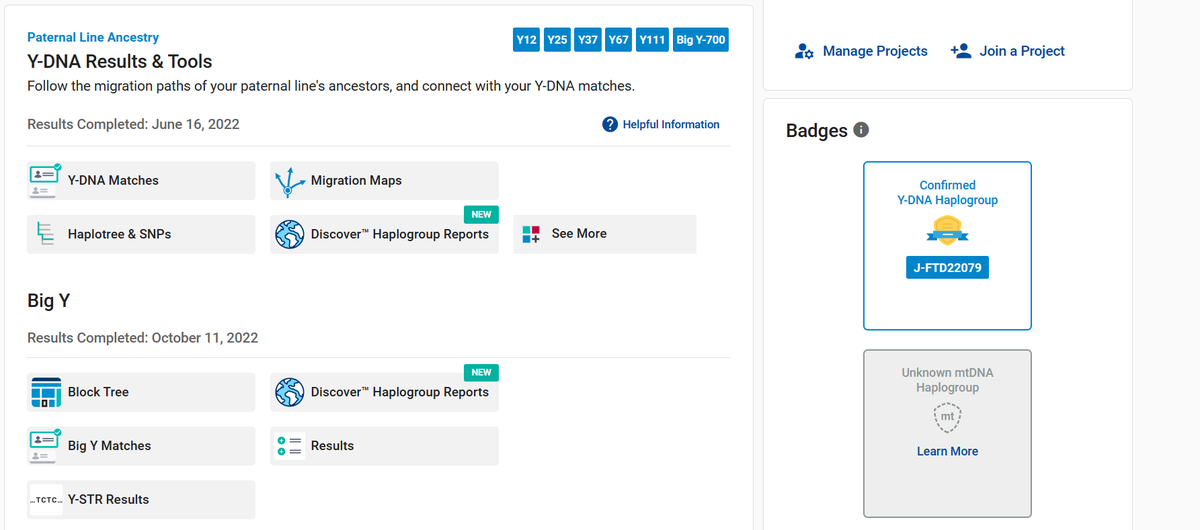Click the globe icon beside Haplotree & SNPs
Image resolution: width=1200 pixels, height=530 pixels.
(290, 234)
